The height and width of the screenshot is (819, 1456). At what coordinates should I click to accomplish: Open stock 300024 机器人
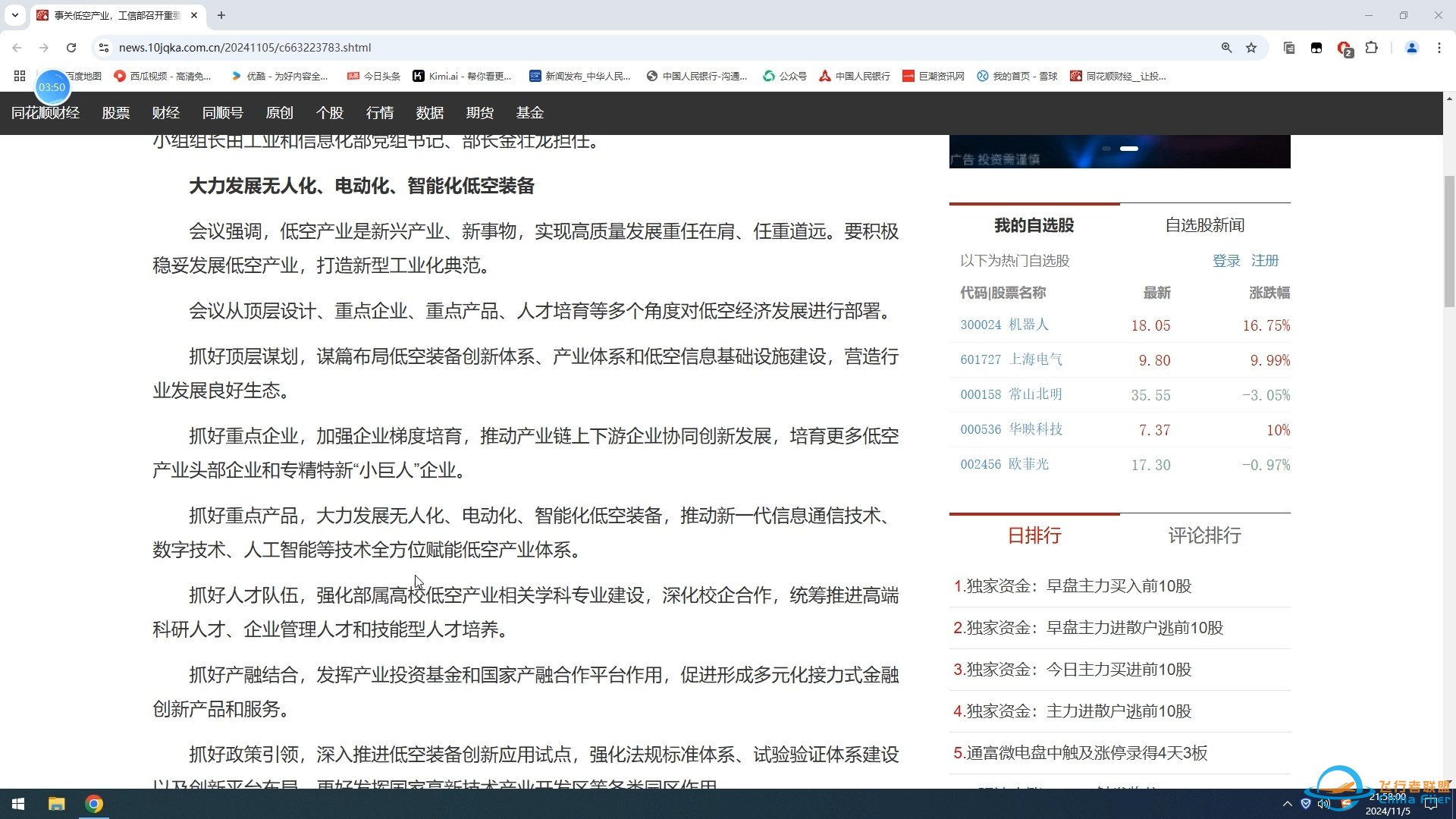click(x=1005, y=325)
